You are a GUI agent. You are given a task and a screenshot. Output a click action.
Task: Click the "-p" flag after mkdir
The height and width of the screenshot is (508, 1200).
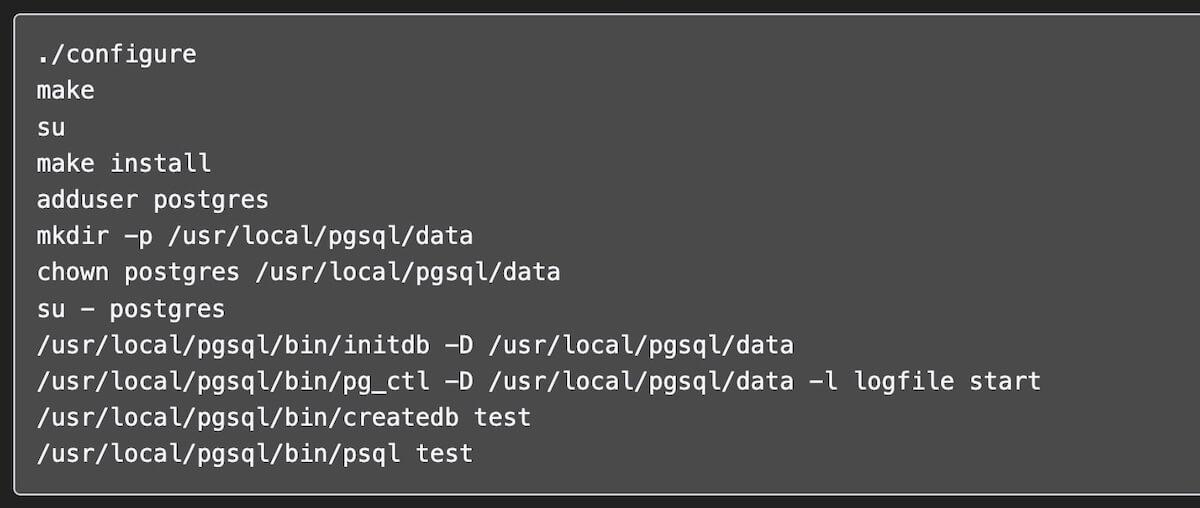point(138,236)
